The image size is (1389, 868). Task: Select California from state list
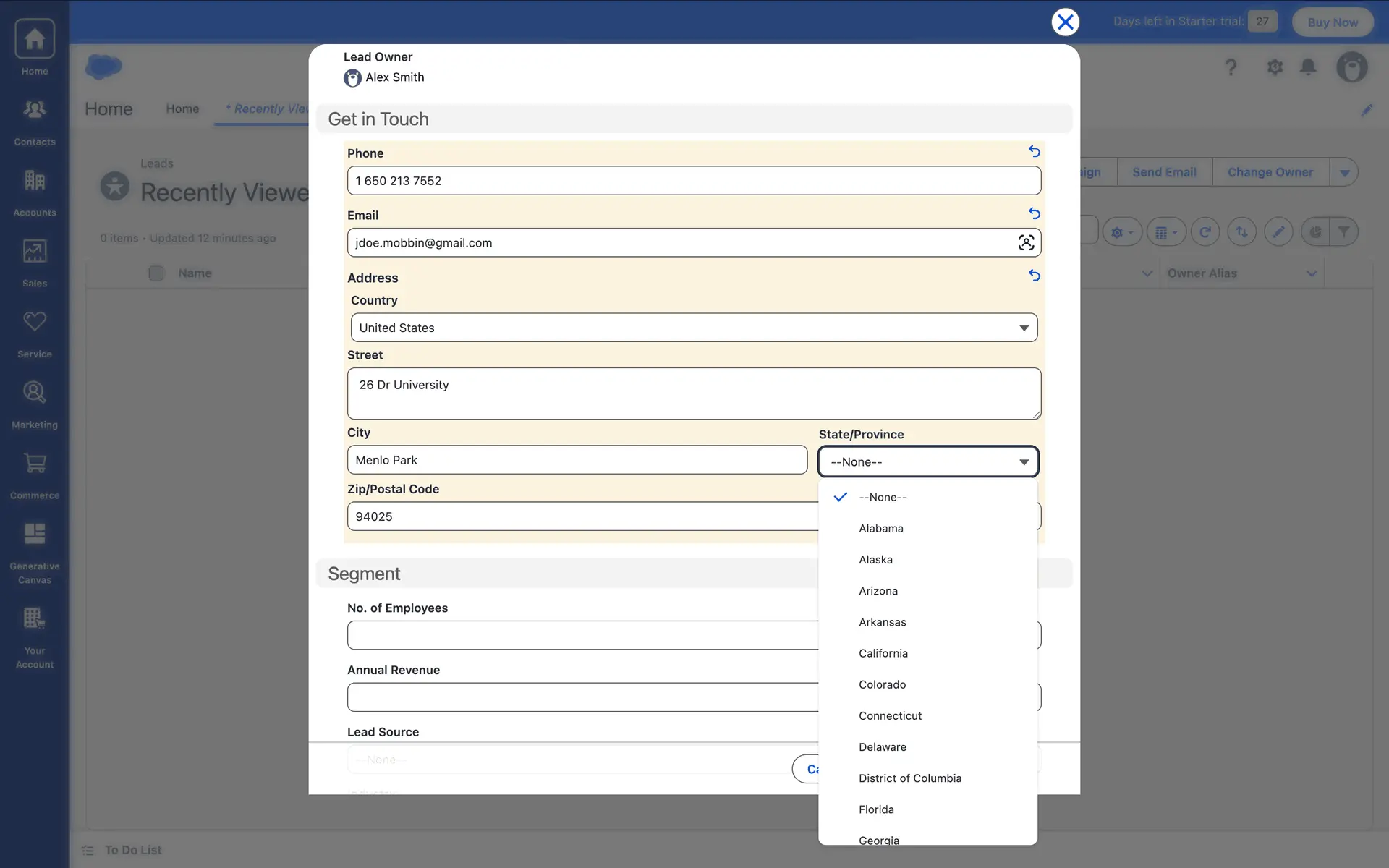point(883,653)
